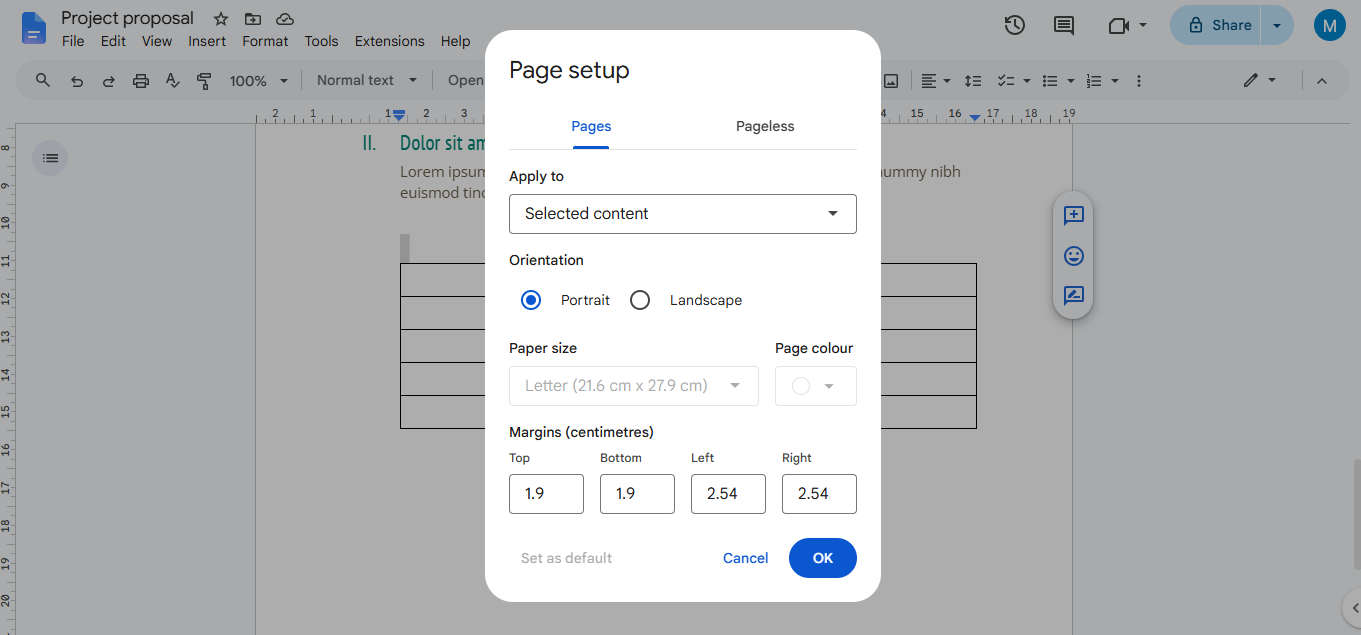The width and height of the screenshot is (1361, 635).
Task: Click the Right margin field
Action: pyautogui.click(x=819, y=494)
